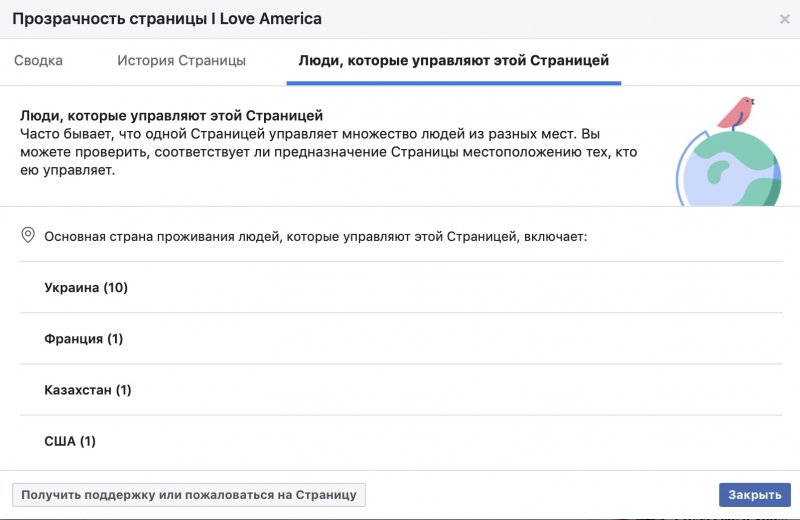Click the location pin icon
The height and width of the screenshot is (520, 800).
pyautogui.click(x=28, y=236)
